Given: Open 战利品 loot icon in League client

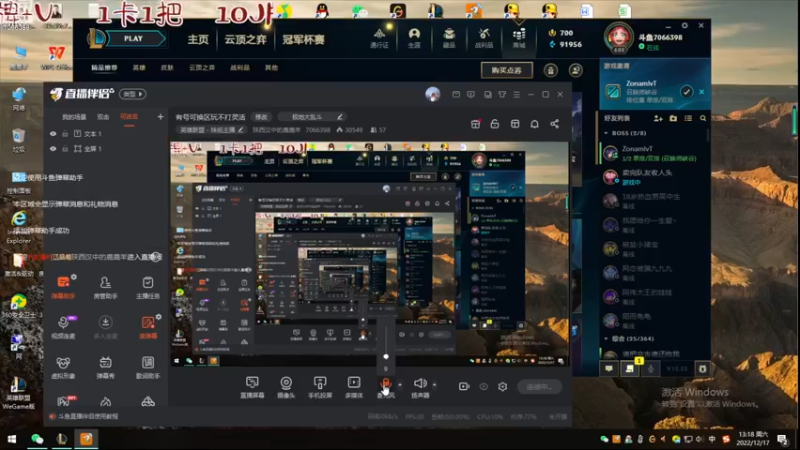Looking at the screenshot, I should click(484, 38).
